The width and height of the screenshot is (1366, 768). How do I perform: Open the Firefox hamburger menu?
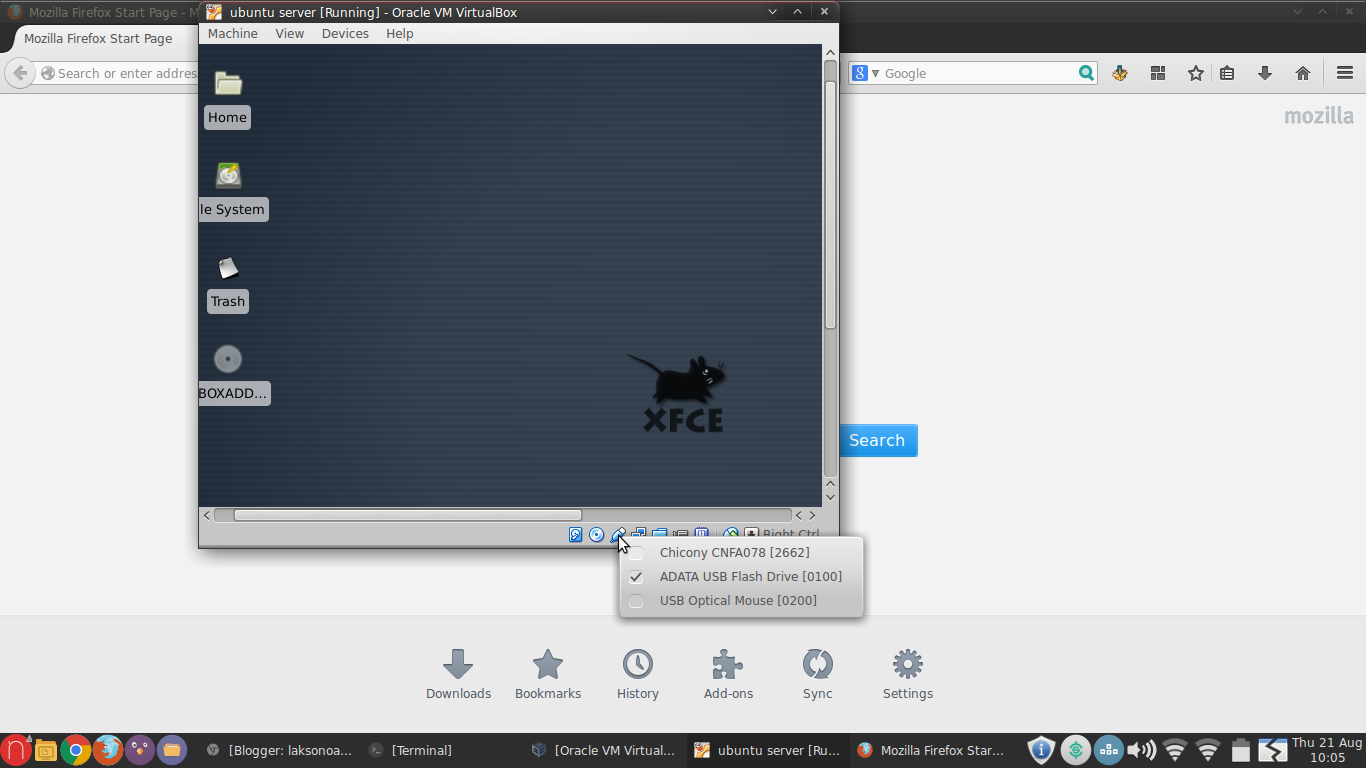[1345, 73]
